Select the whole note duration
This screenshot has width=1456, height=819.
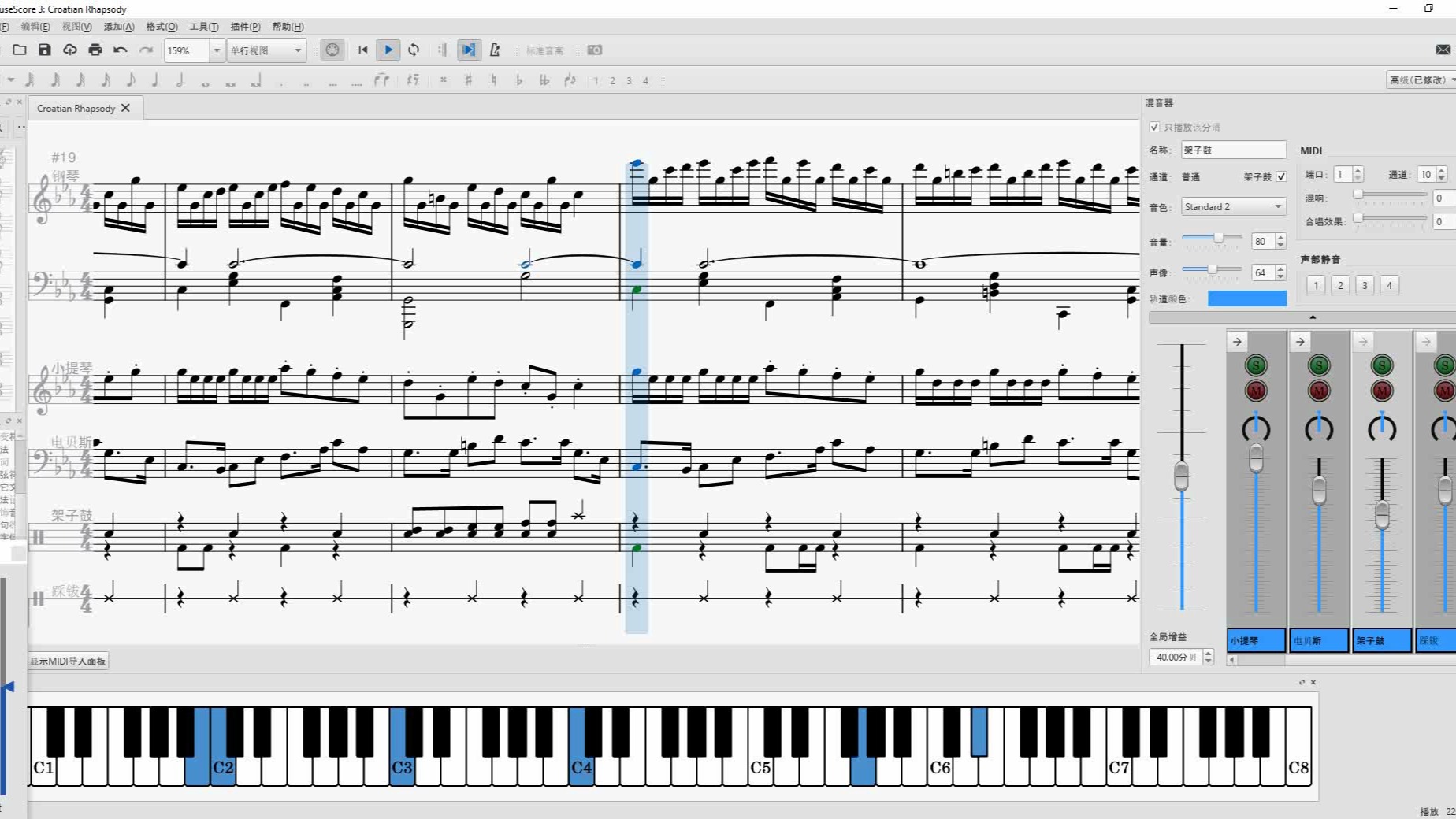pos(206,83)
